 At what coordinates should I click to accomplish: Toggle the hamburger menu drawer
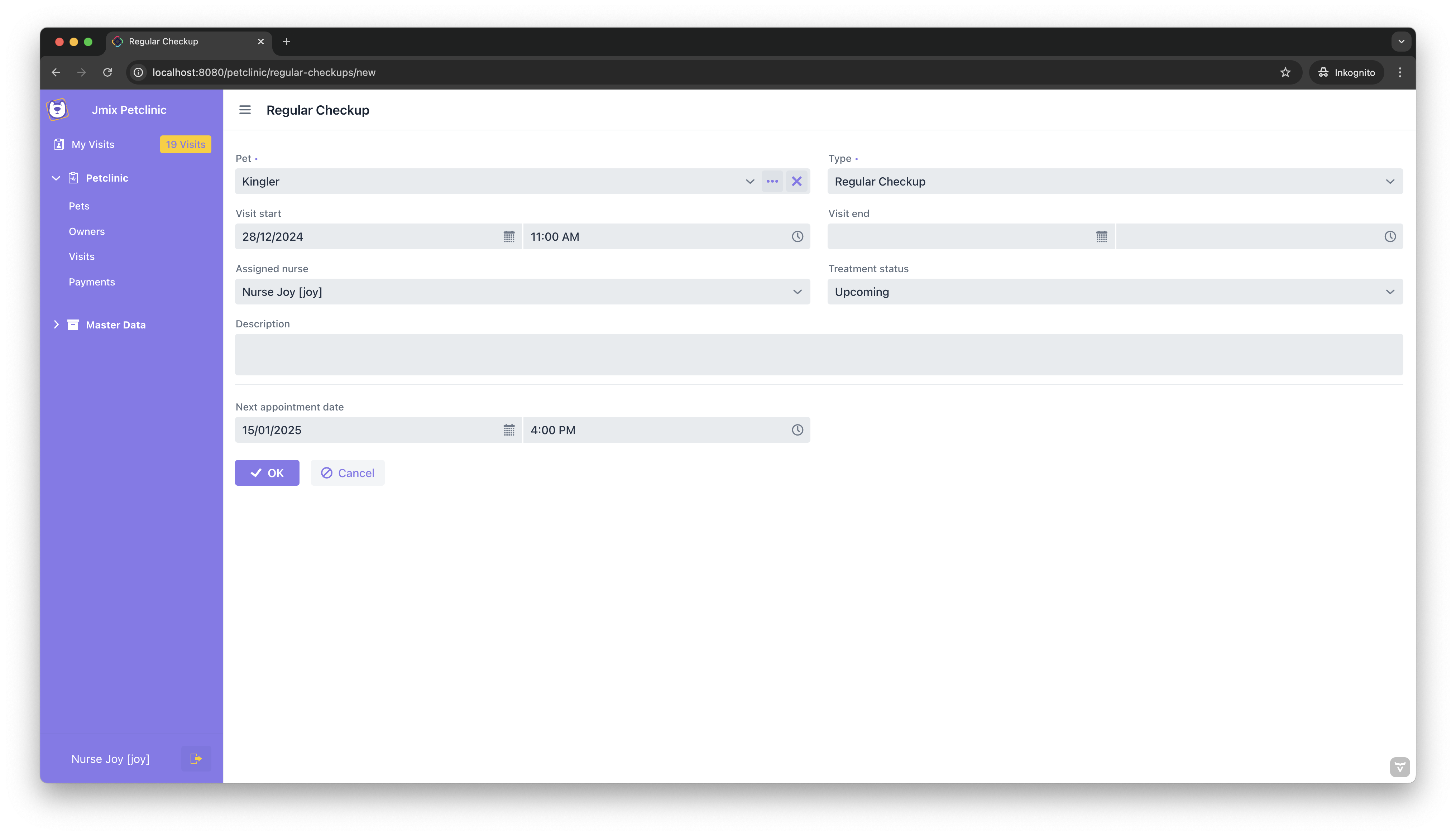245,110
